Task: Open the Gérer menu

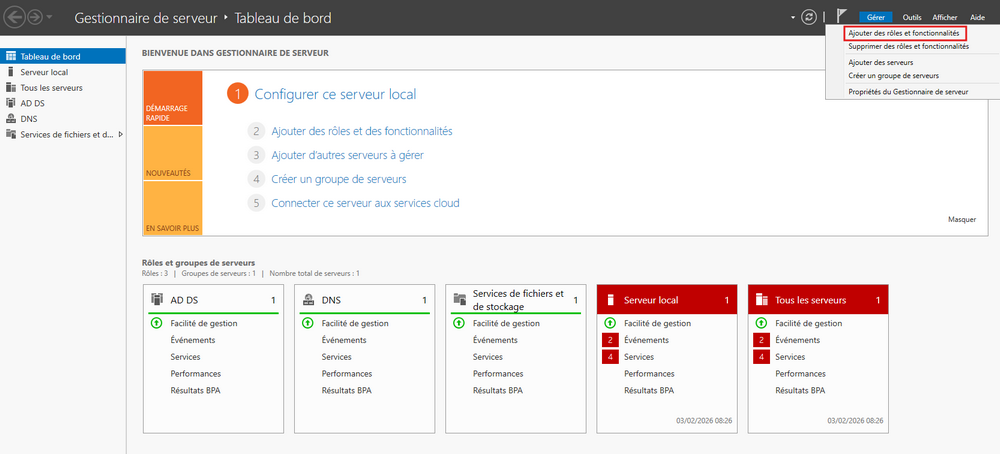Action: [876, 18]
